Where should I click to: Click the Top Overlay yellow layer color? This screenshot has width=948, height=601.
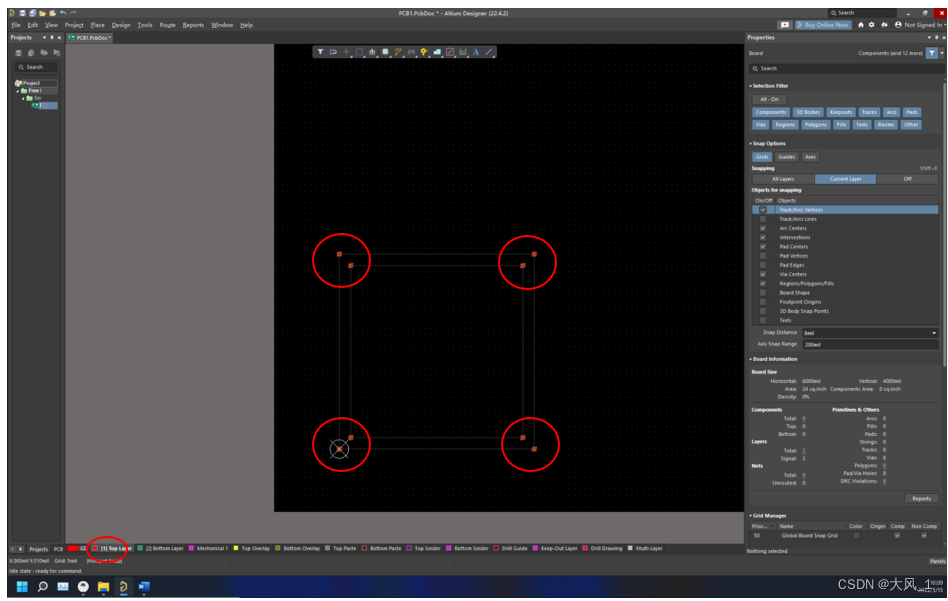(x=236, y=548)
